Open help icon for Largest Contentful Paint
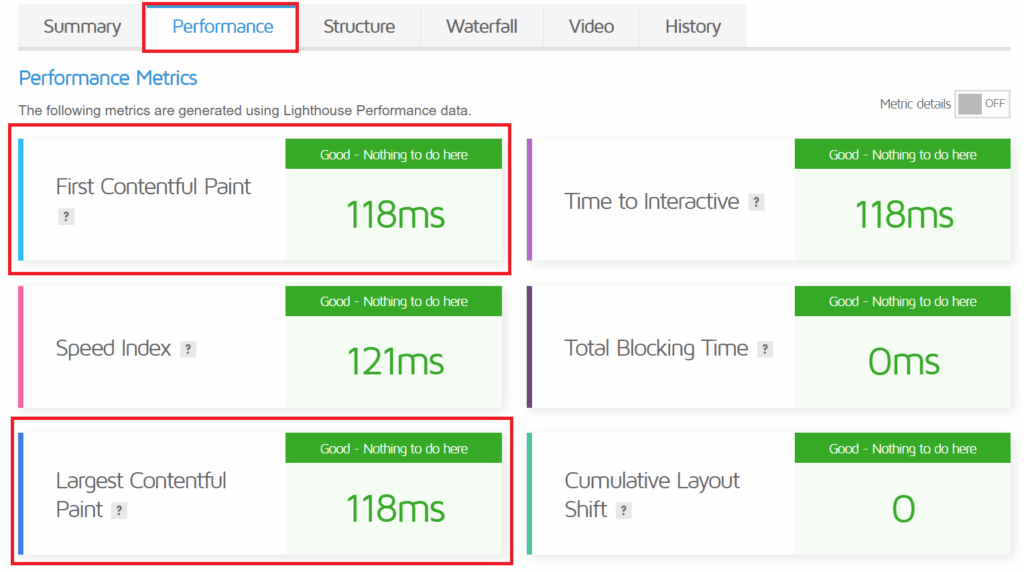This screenshot has height=572, width=1024. (x=119, y=511)
